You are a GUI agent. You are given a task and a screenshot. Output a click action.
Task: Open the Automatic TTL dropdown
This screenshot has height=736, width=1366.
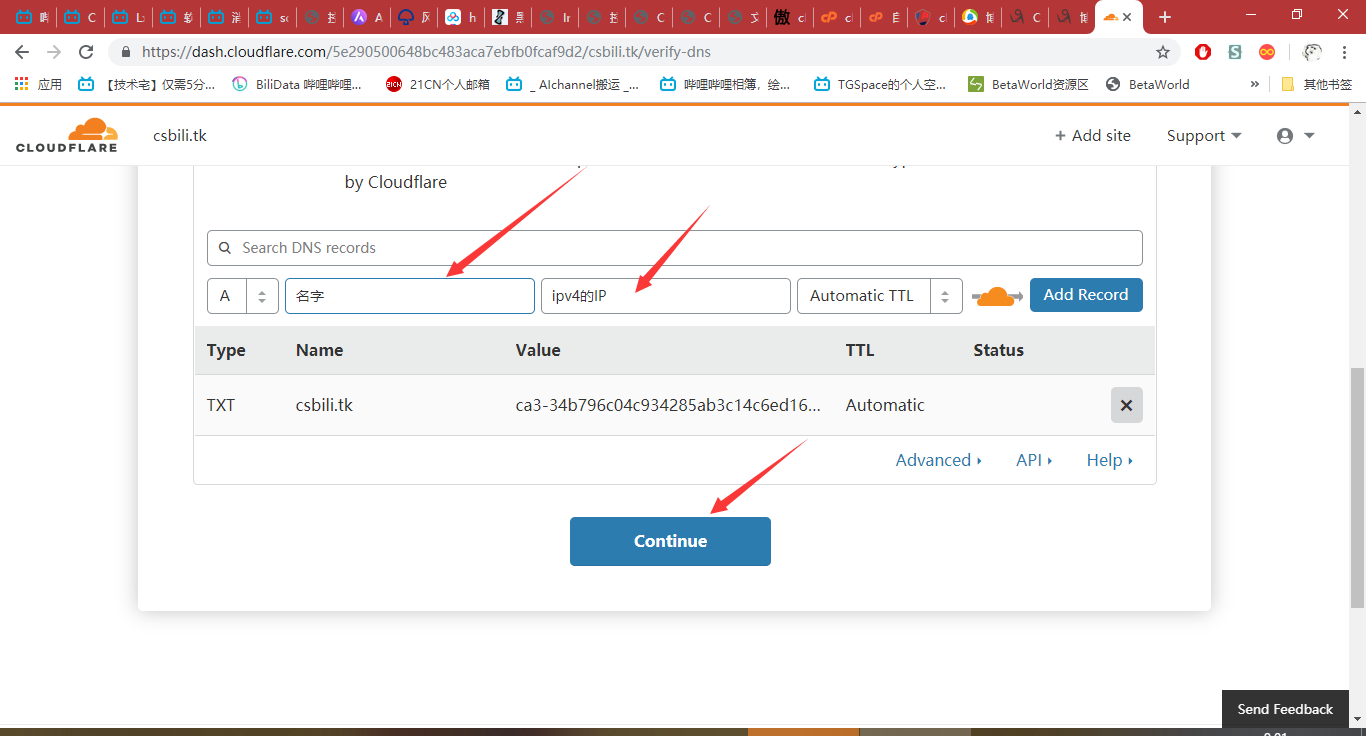879,296
